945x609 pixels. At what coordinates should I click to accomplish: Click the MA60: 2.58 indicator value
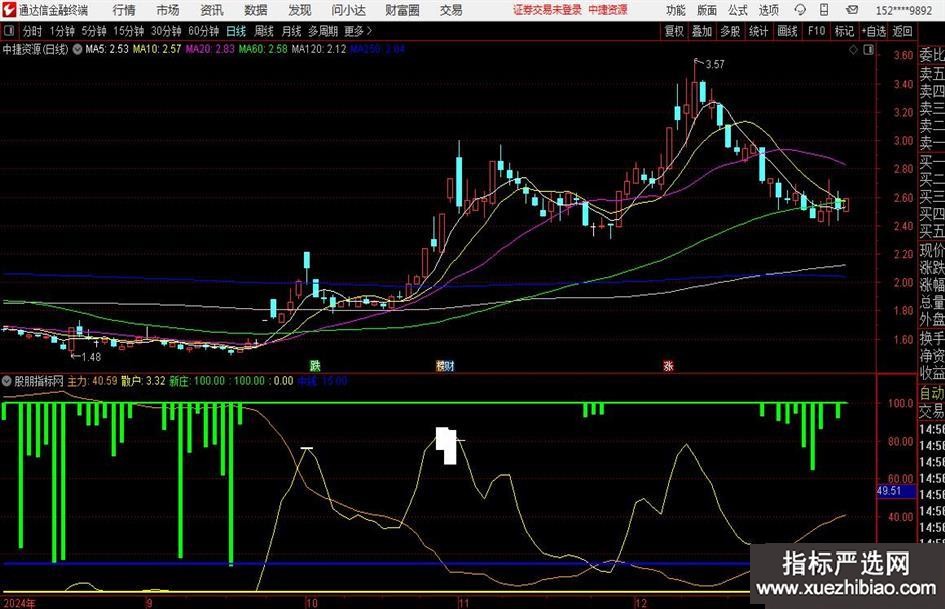pos(263,49)
